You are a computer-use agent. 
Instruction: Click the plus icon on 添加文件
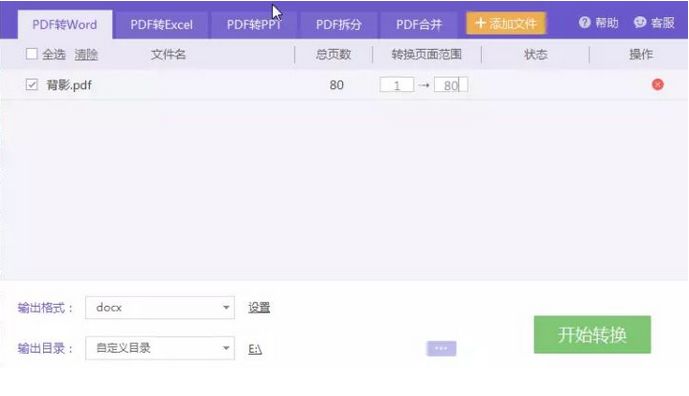tap(480, 23)
